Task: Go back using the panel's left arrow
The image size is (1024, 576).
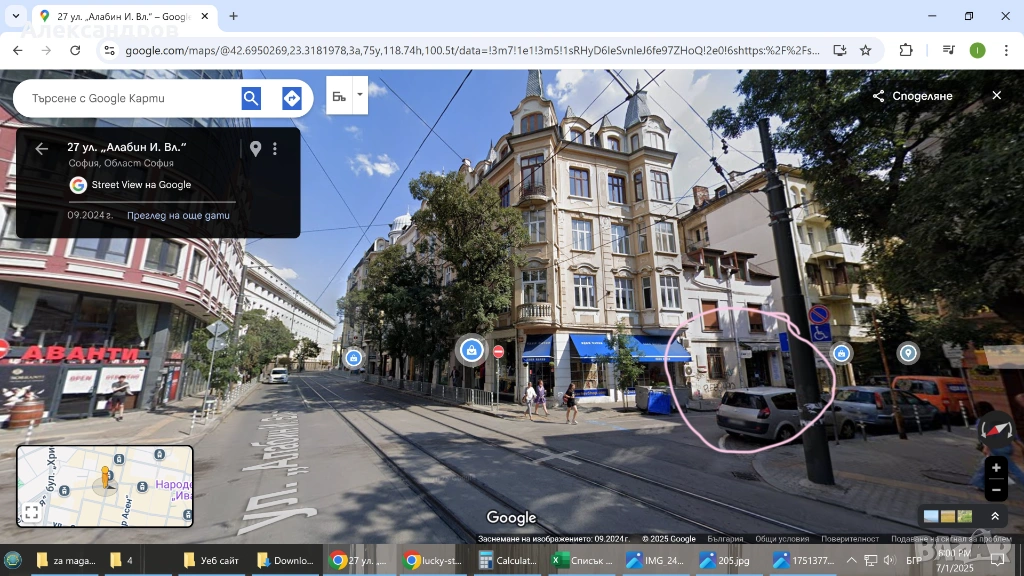Action: pyautogui.click(x=41, y=149)
